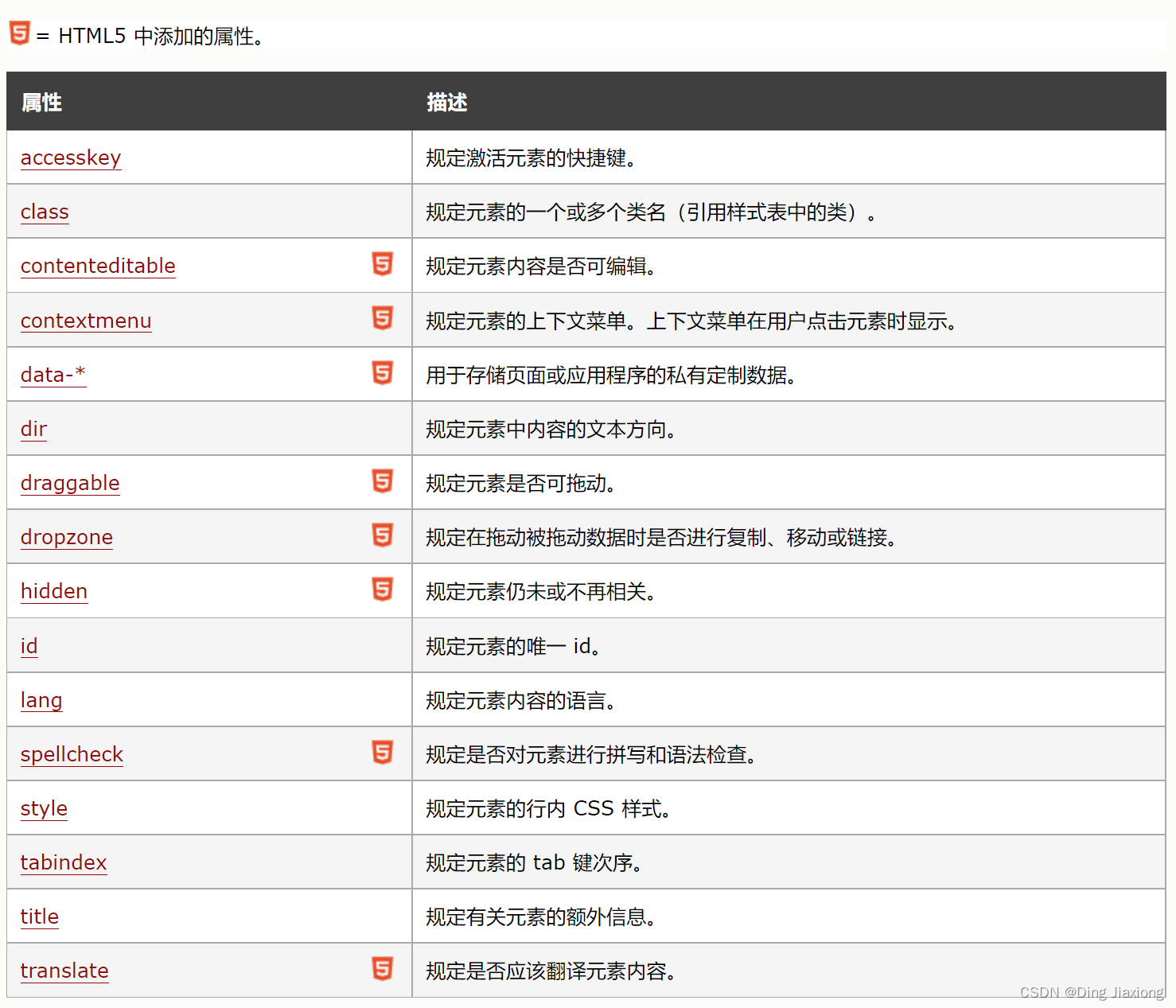
Task: Open the tabindex attribute link
Action: click(64, 862)
